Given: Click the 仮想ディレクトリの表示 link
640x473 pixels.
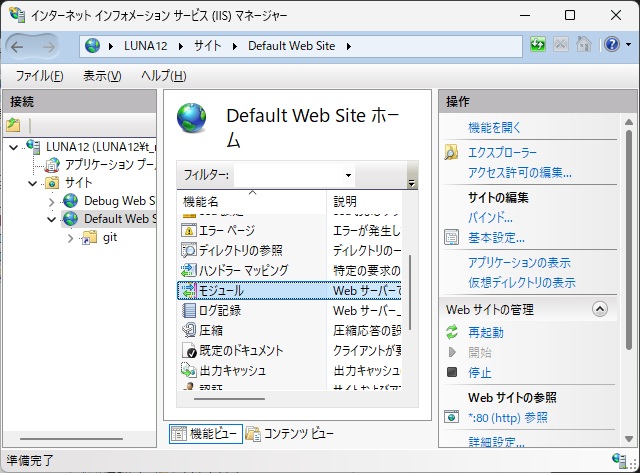Looking at the screenshot, I should click(522, 282).
